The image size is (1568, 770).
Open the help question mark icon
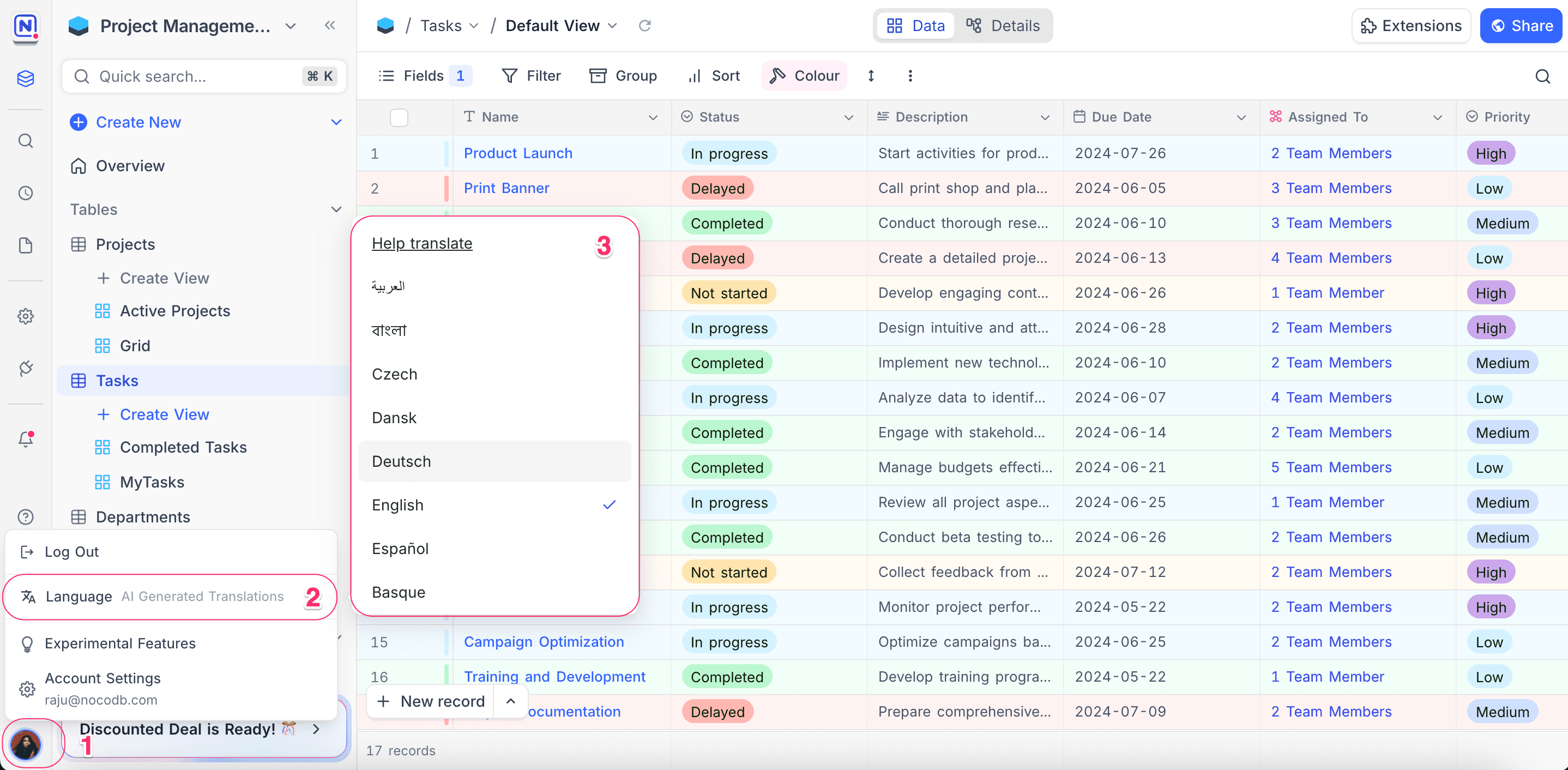point(26,517)
